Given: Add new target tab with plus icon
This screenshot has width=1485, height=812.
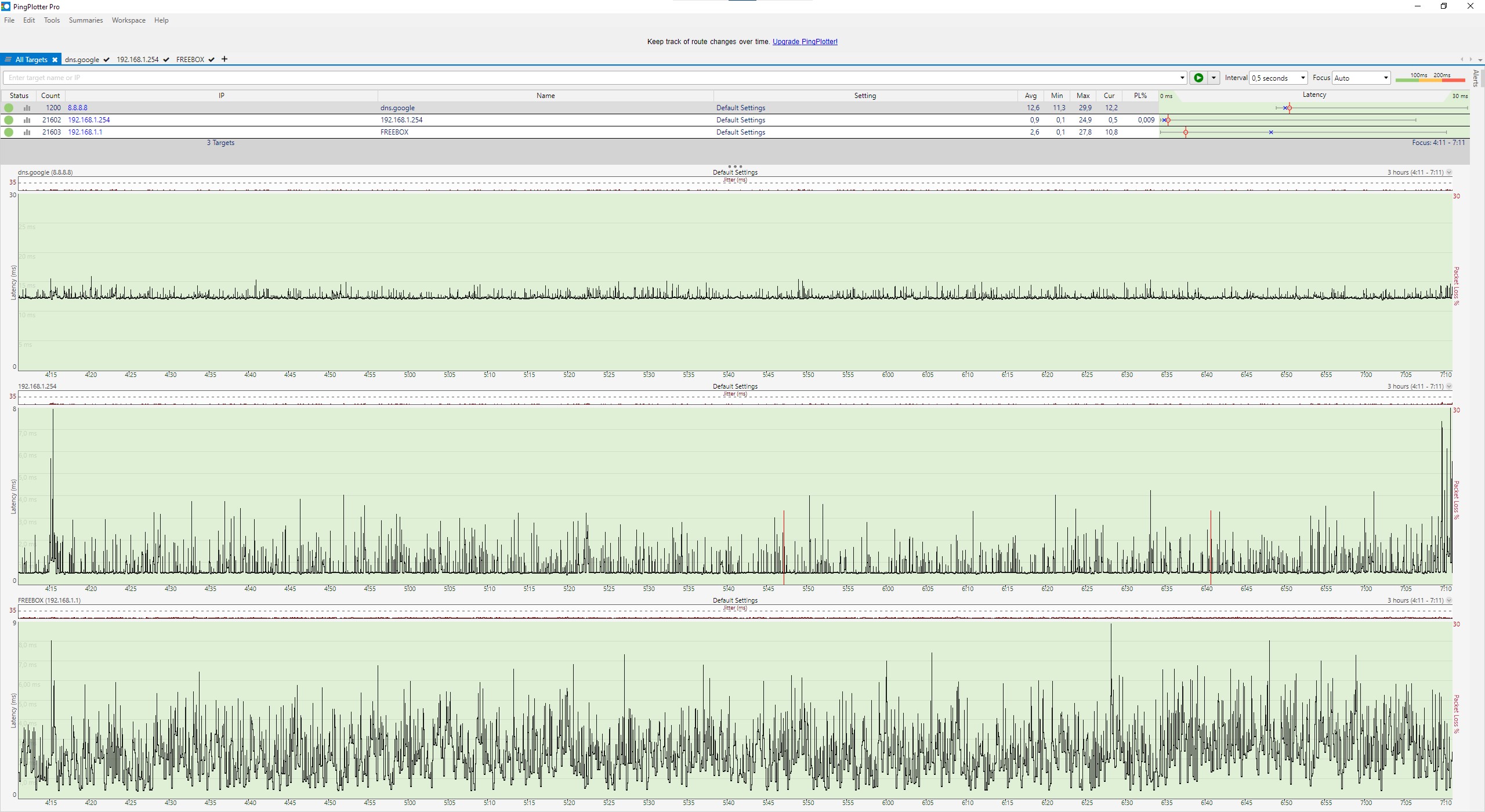Looking at the screenshot, I should click(224, 59).
